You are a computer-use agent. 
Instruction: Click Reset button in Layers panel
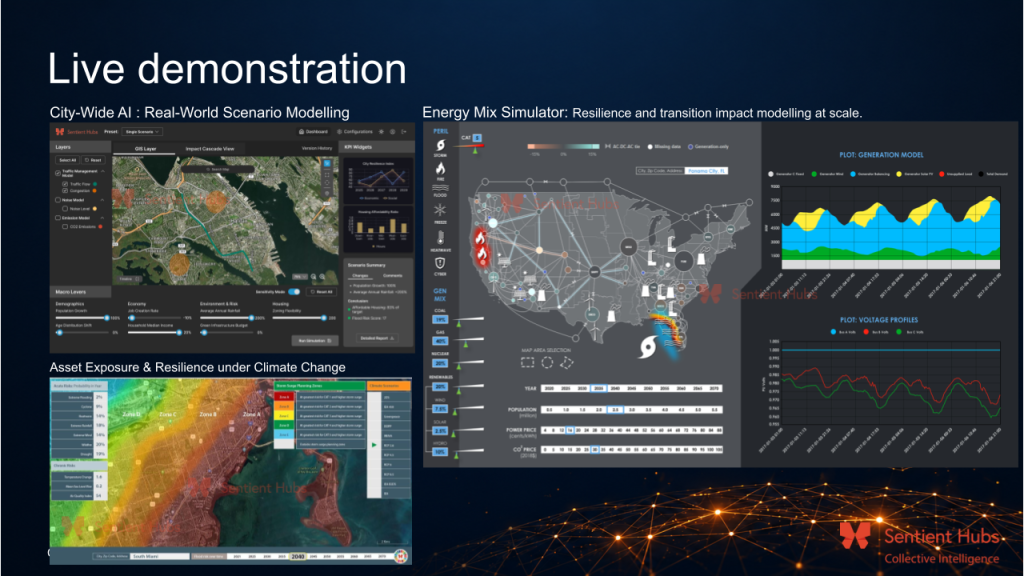94,160
